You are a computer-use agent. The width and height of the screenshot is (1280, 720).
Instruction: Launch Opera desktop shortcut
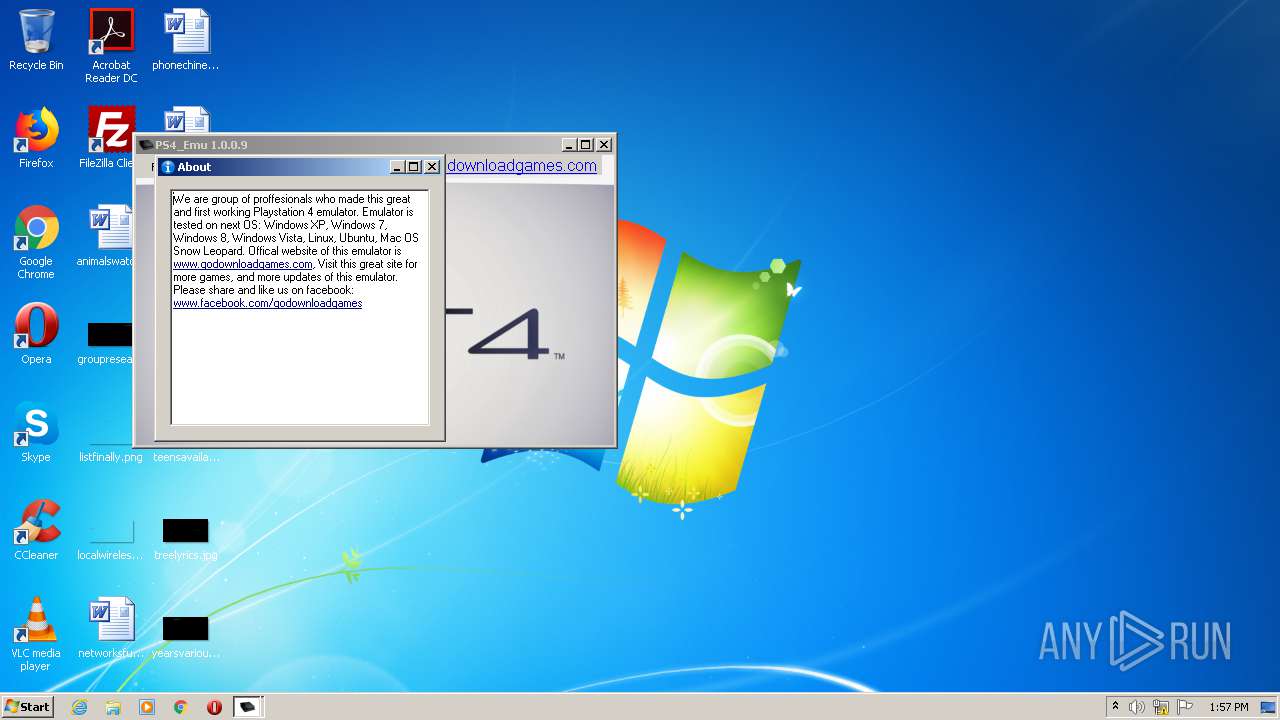tap(36, 334)
